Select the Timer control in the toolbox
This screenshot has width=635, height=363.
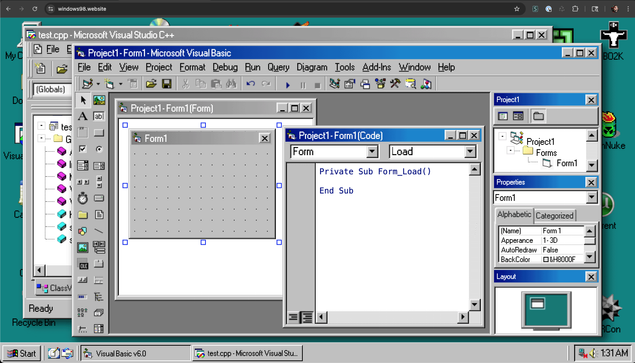point(83,198)
